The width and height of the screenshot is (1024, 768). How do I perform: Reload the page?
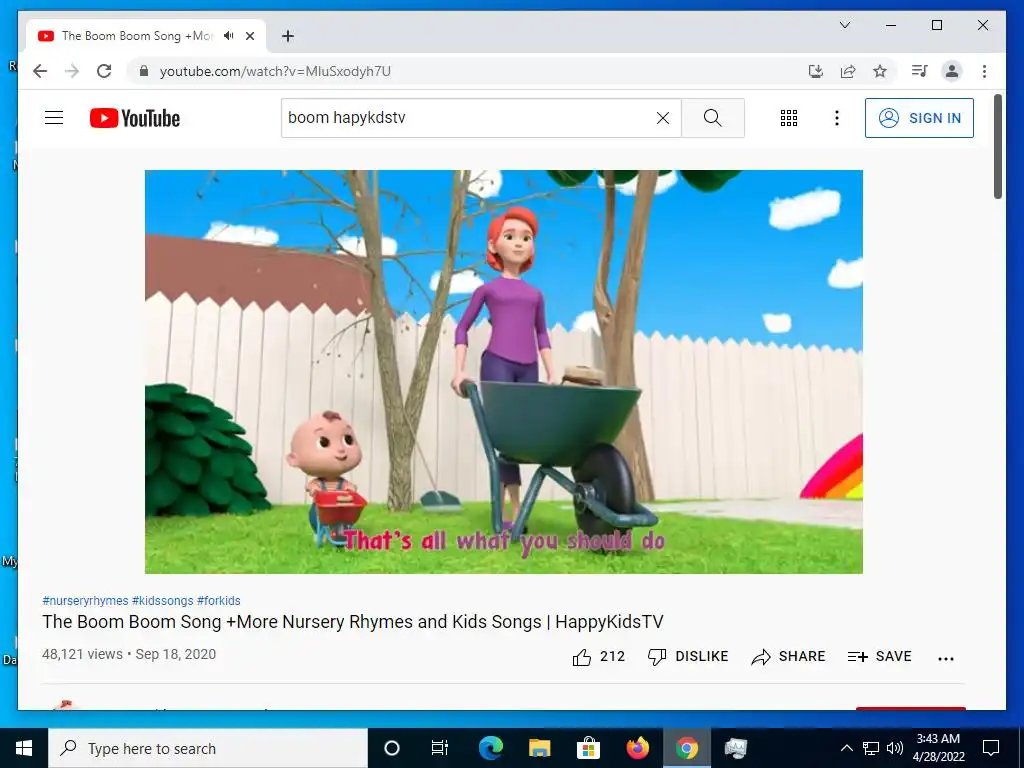(x=104, y=71)
